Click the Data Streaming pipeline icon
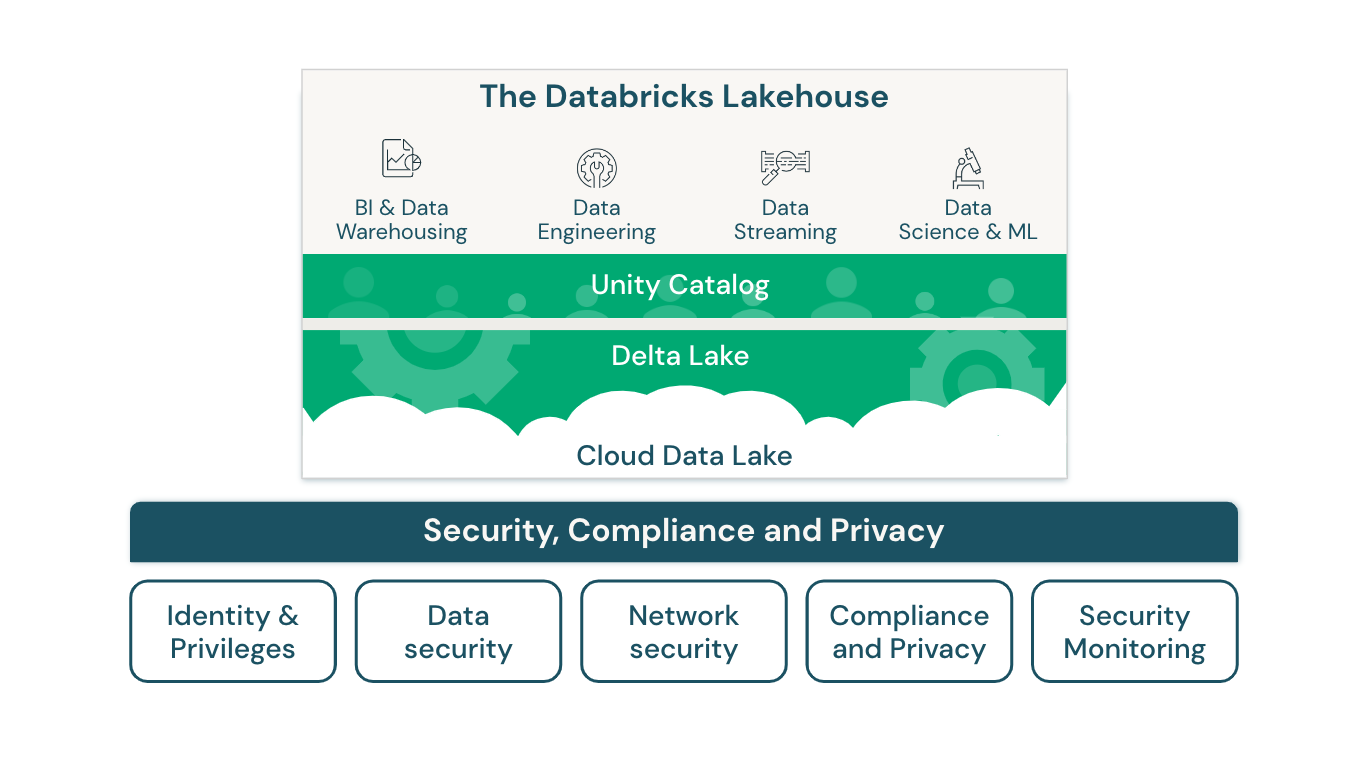Screen dimensions: 1372x767 click(785, 162)
